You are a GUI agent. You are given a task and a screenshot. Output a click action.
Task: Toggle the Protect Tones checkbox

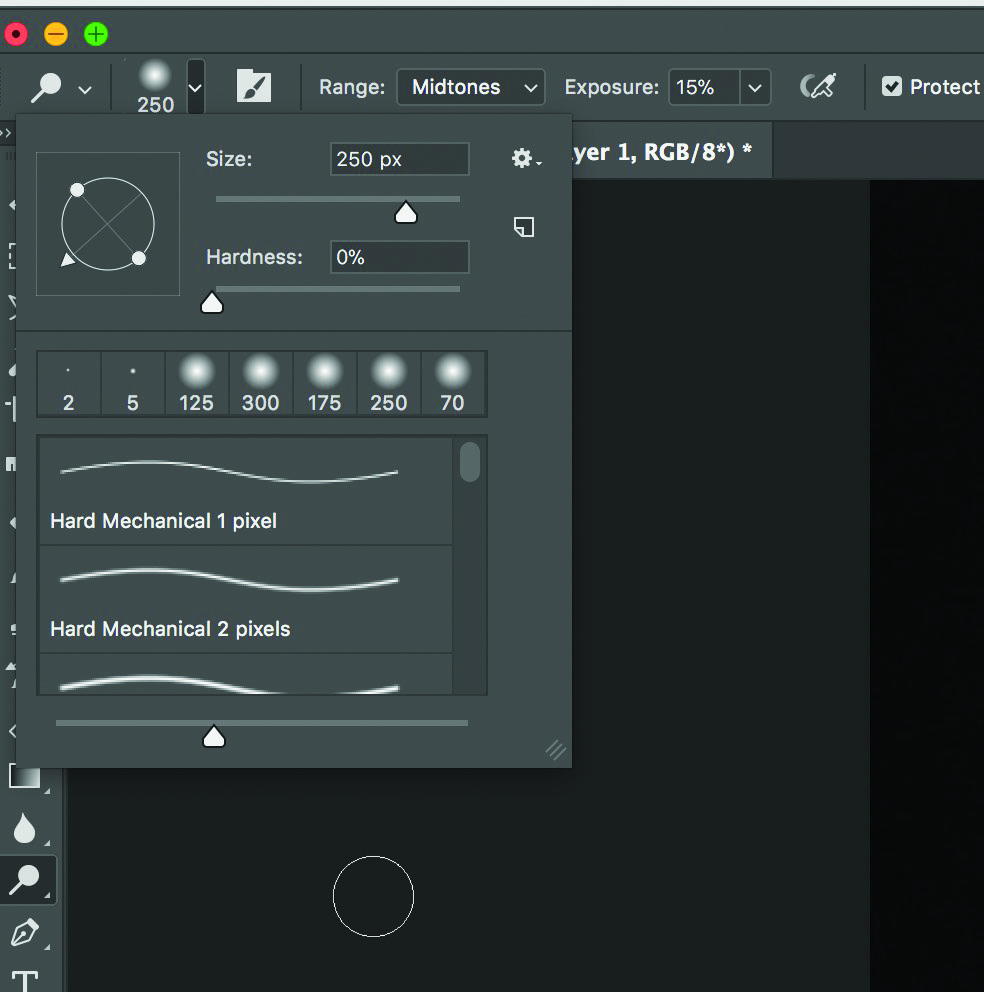(892, 87)
